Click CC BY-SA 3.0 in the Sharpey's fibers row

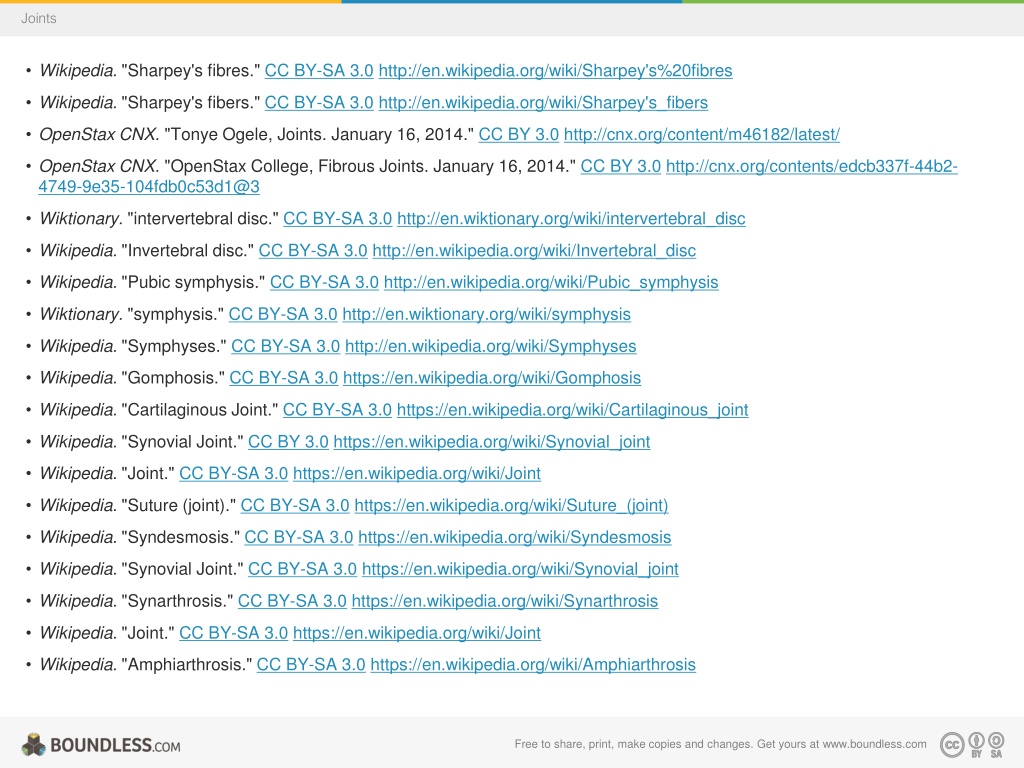(x=319, y=103)
